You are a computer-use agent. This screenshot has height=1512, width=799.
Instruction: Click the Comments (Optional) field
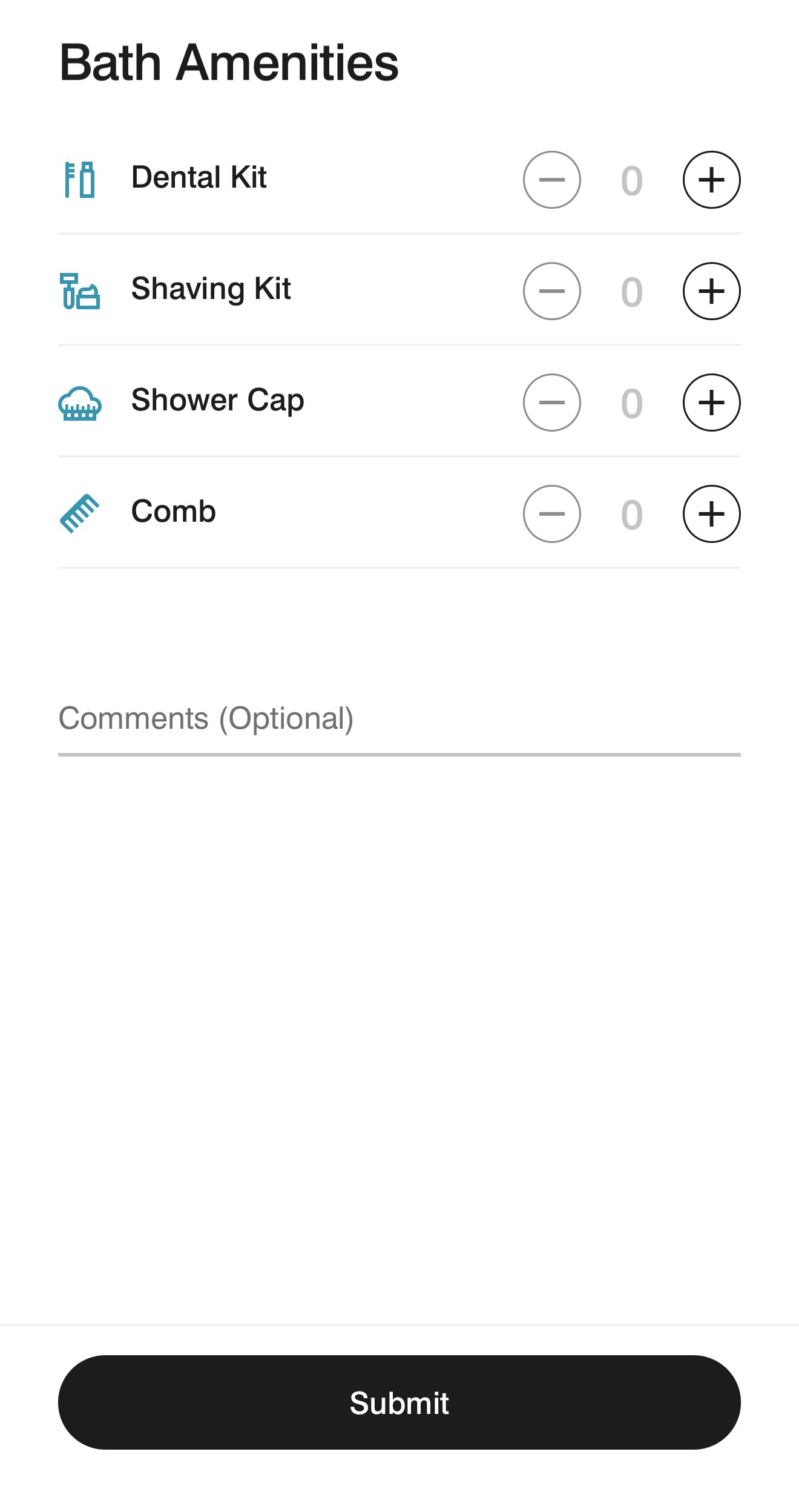(x=399, y=720)
